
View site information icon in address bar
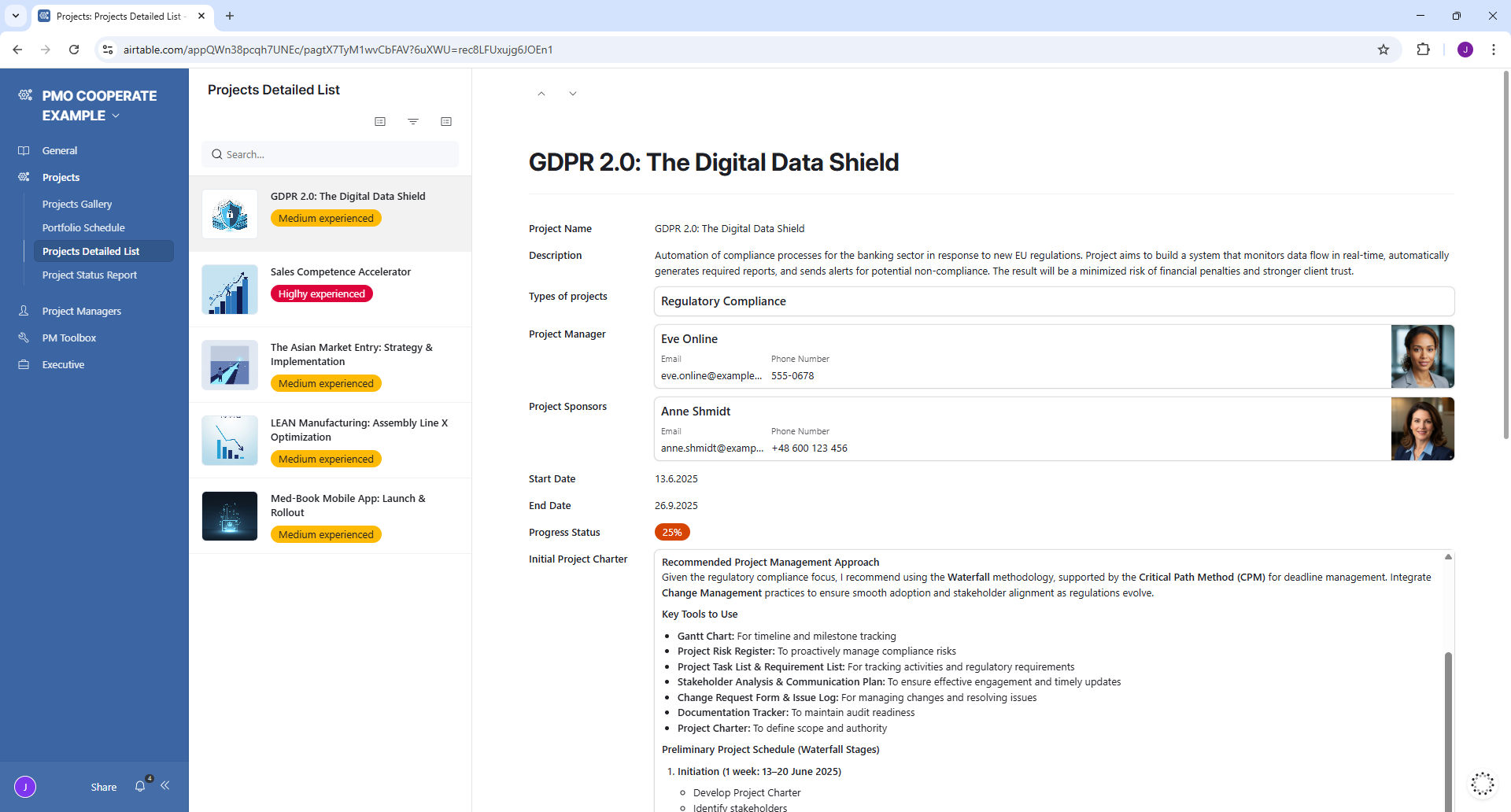click(108, 50)
